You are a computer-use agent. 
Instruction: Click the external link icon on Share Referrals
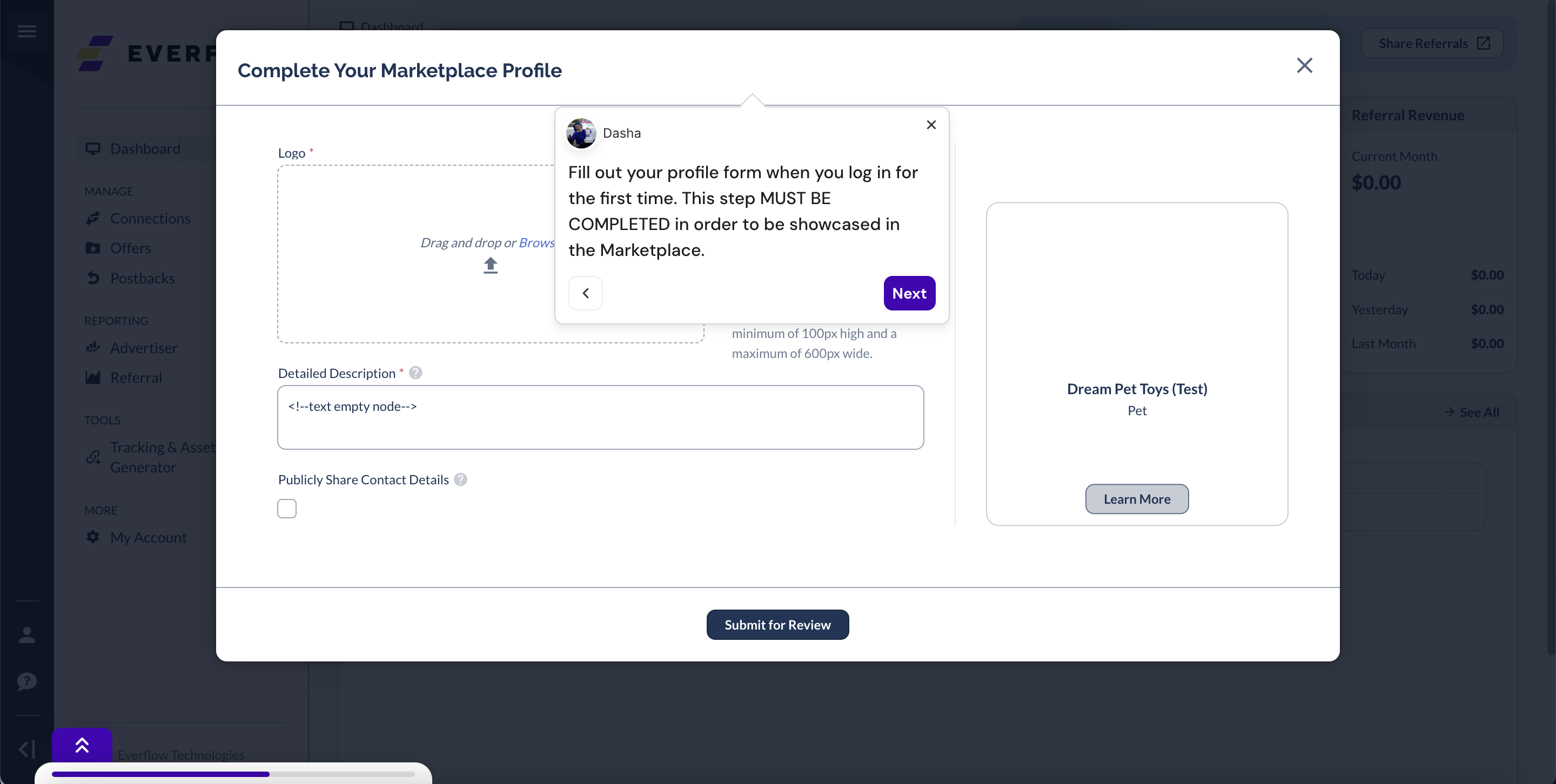1484,43
